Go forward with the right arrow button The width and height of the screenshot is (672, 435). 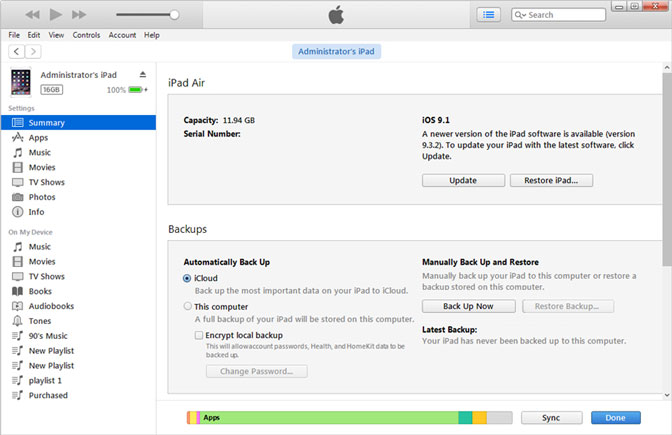click(x=33, y=52)
